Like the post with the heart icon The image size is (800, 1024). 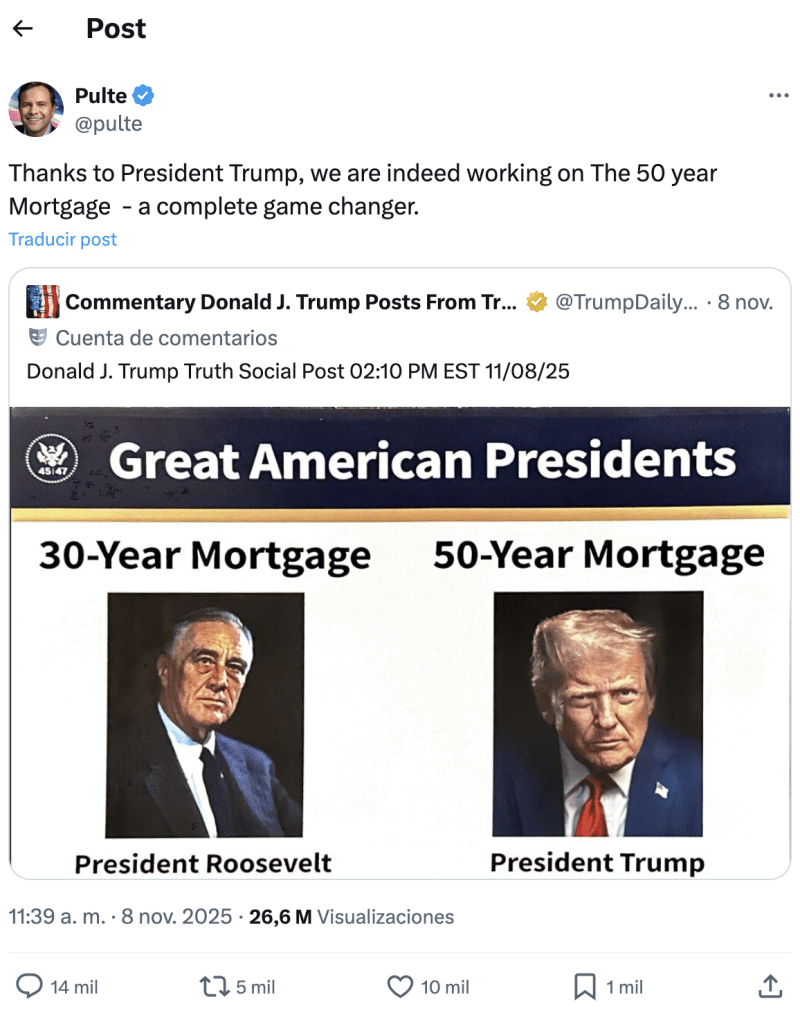pyautogui.click(x=399, y=987)
